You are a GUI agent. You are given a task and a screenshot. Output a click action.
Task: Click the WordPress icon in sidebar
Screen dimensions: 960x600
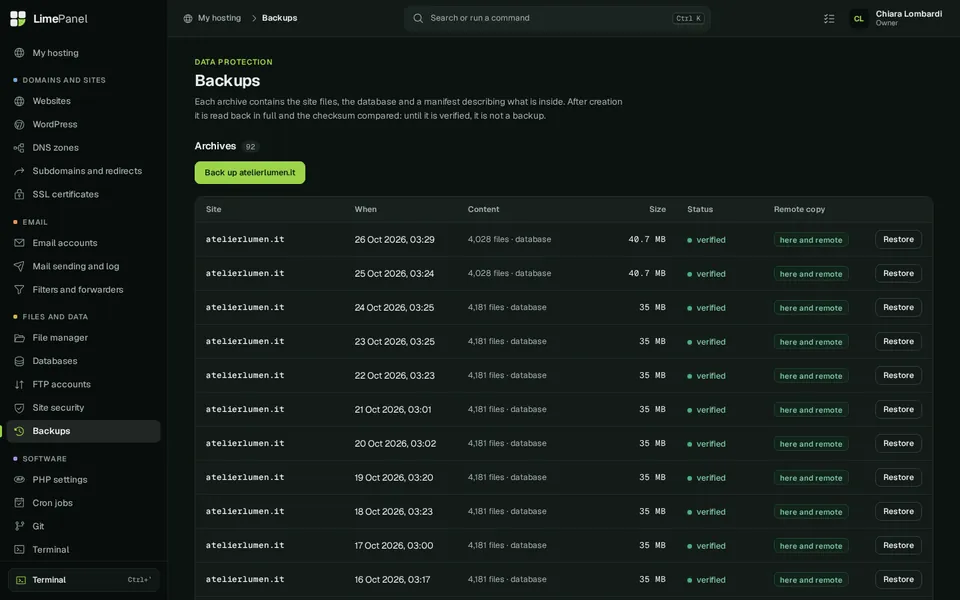[20, 124]
